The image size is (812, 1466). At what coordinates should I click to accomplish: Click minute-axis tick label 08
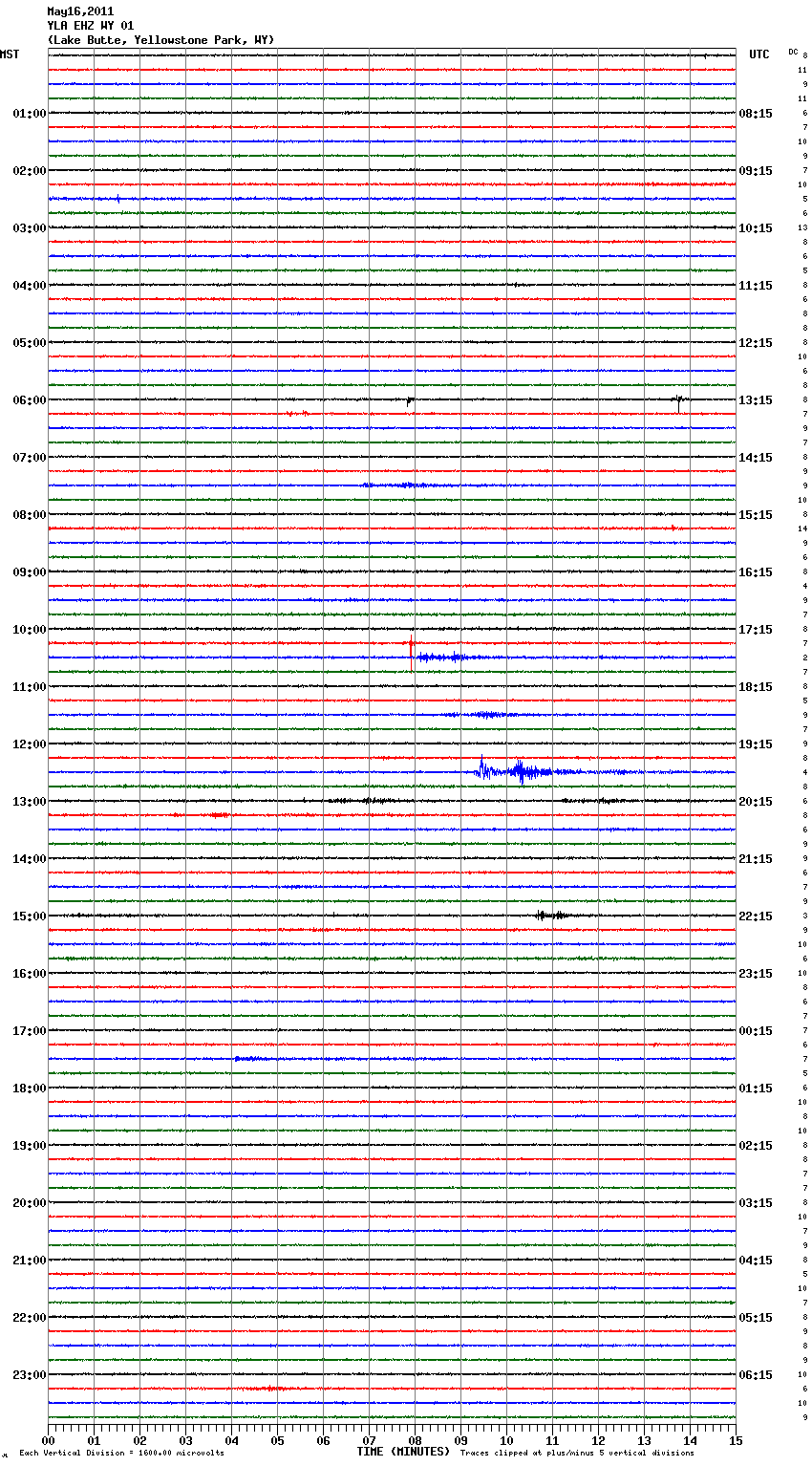coord(415,1440)
